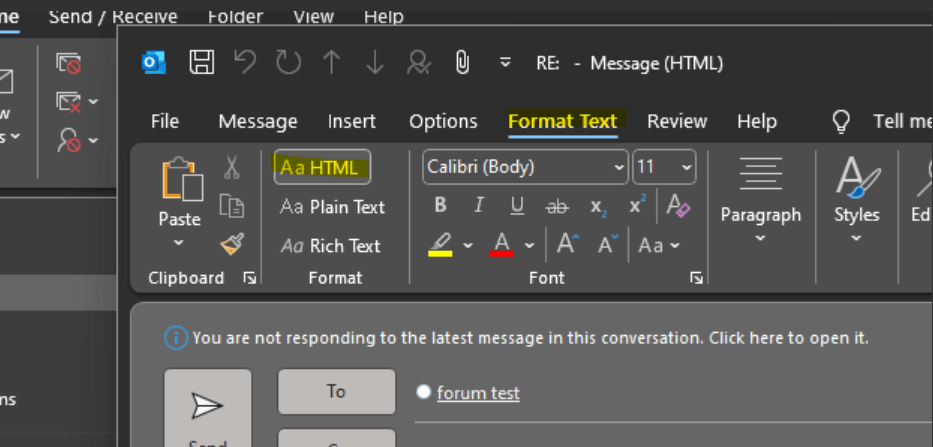Image resolution: width=933 pixels, height=447 pixels.
Task: Toggle Superscript formatting
Action: 638,204
